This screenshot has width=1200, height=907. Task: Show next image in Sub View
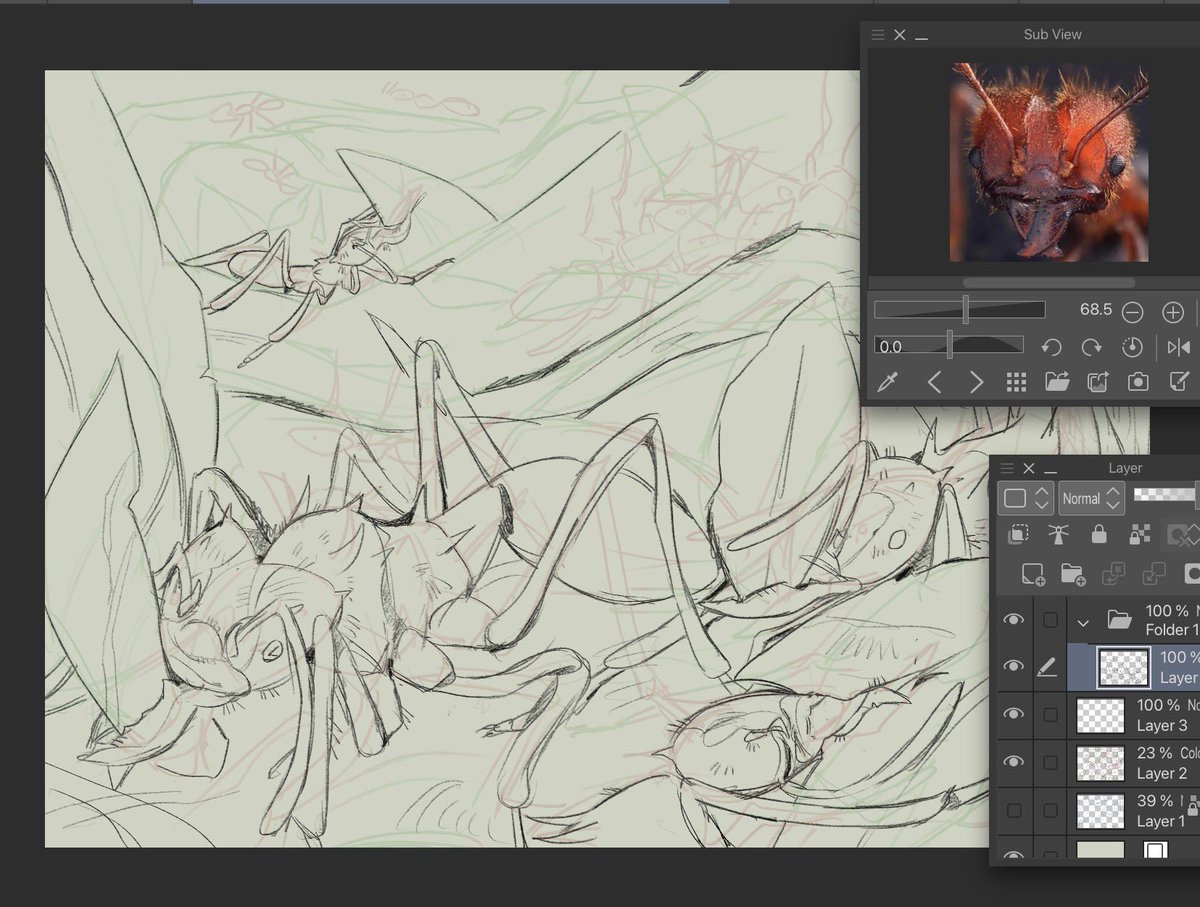[976, 382]
